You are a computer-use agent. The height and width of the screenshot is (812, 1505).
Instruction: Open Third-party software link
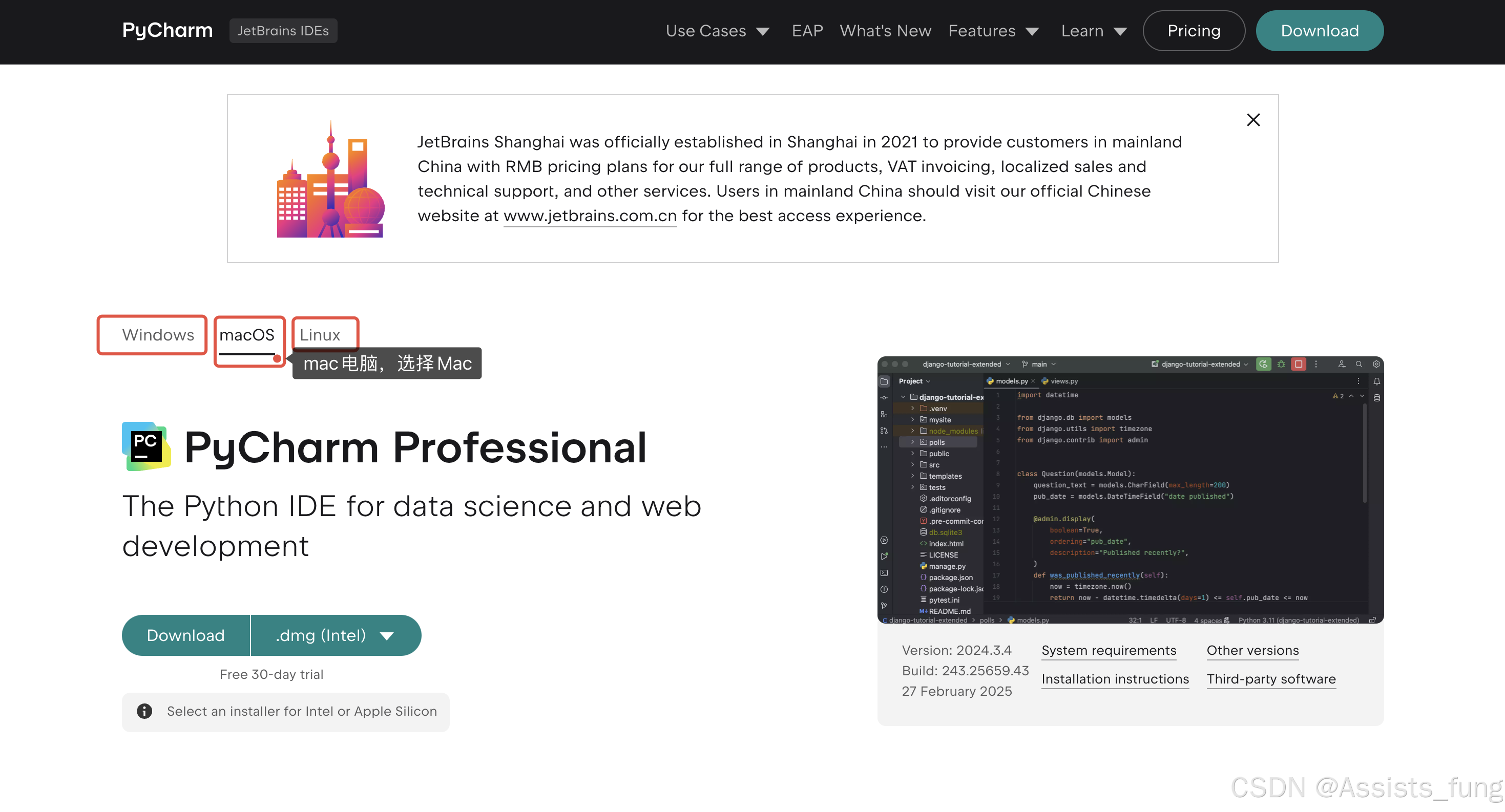[1271, 679]
